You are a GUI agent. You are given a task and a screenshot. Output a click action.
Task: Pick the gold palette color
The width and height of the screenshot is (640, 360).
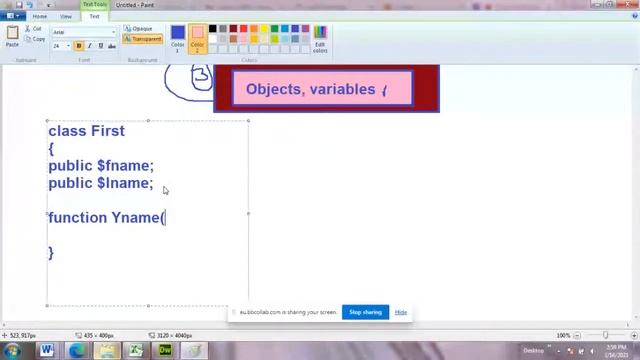click(x=254, y=39)
